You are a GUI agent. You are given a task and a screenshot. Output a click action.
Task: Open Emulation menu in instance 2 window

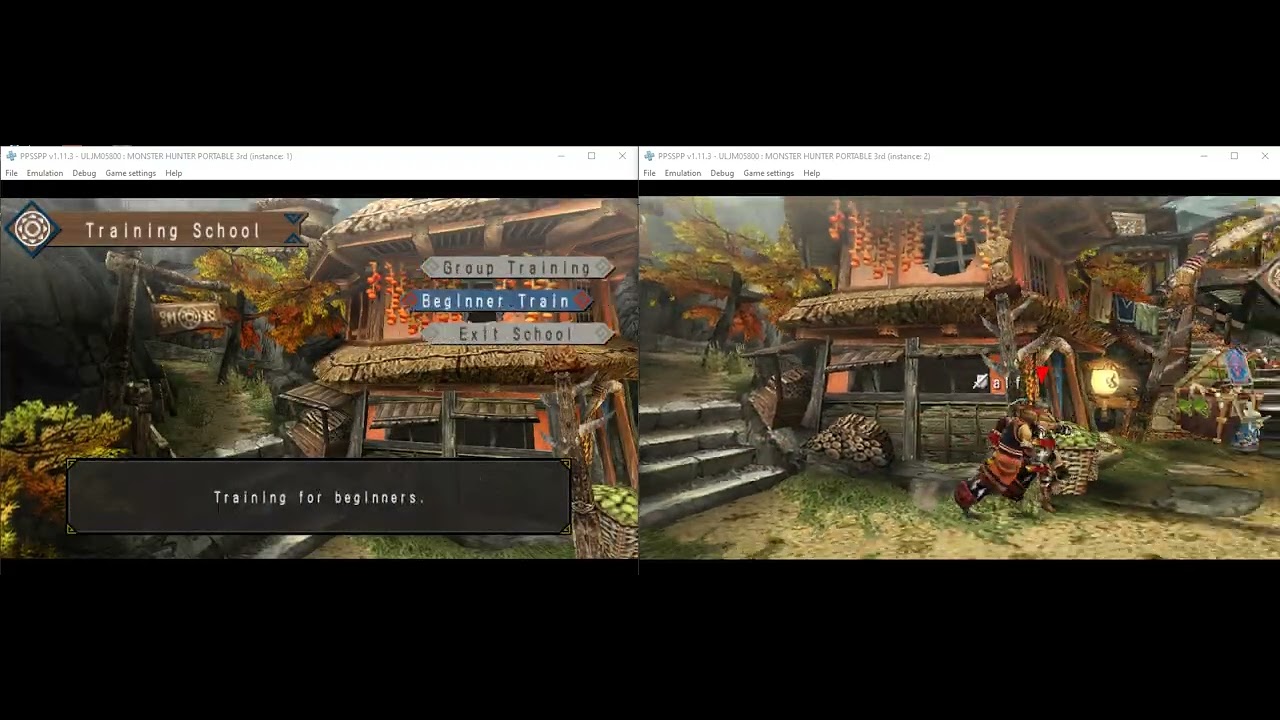683,173
